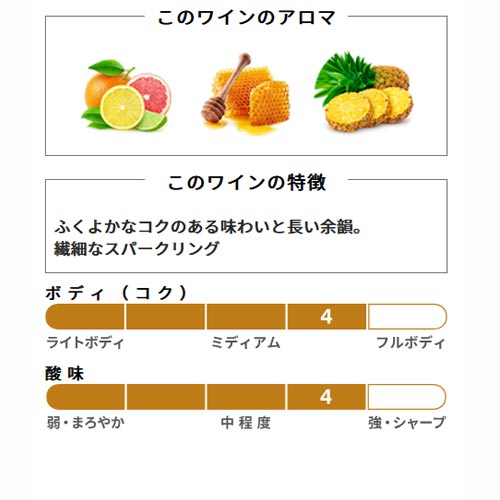The width and height of the screenshot is (500, 500).
Task: Click the 弱・まろやか acidity label
Action: [x=86, y=423]
